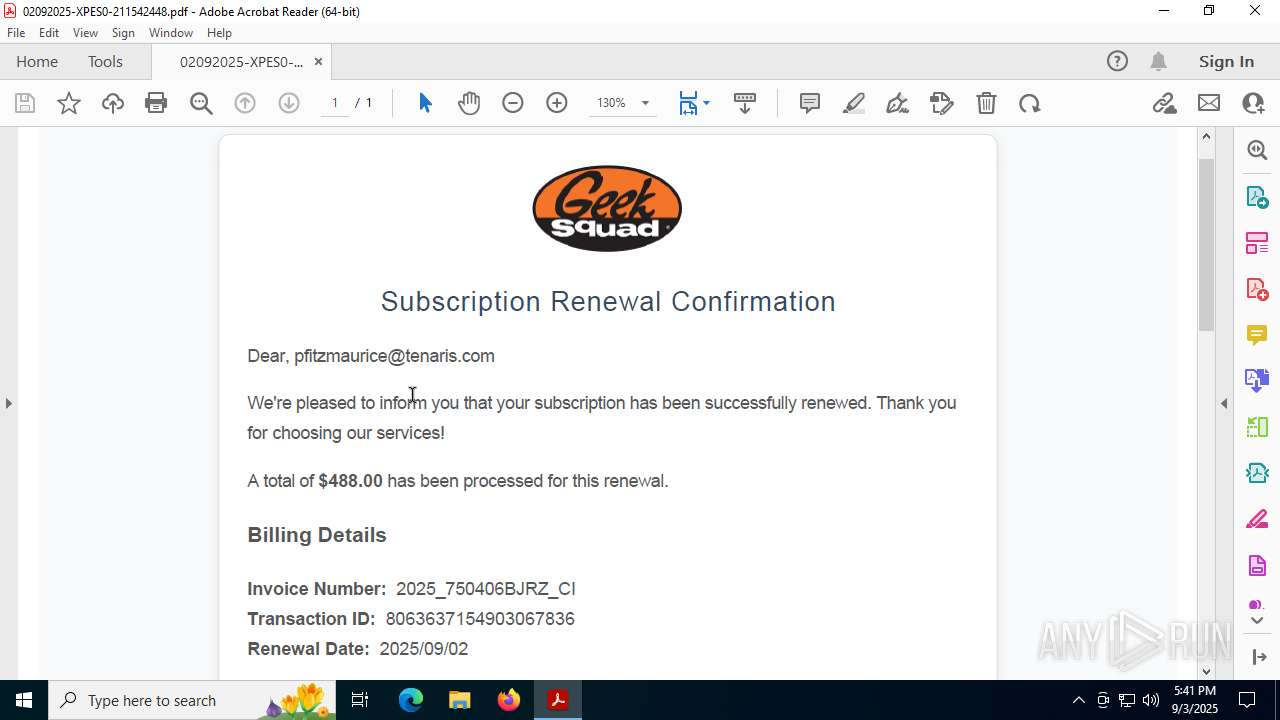Open the Help menu

[x=219, y=33]
